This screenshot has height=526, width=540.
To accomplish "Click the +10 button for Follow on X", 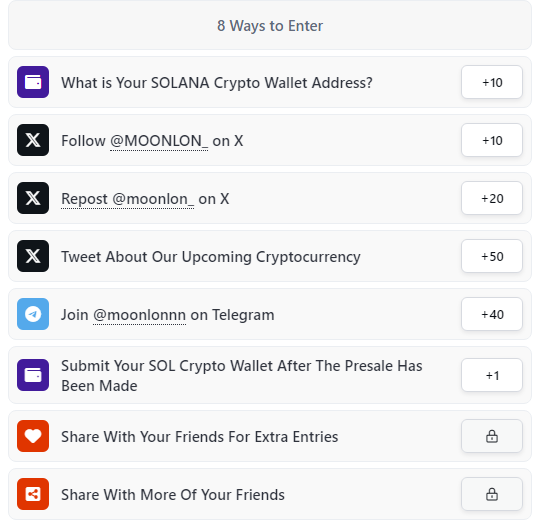I will pos(492,140).
